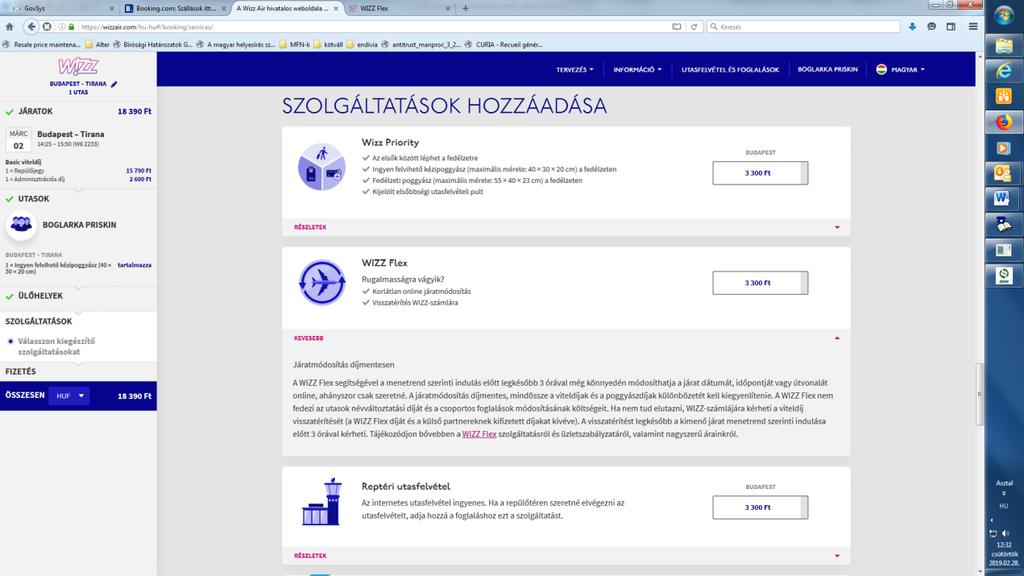Go to the Firefox home page
The width and height of the screenshot is (1024, 576).
click(9, 27)
